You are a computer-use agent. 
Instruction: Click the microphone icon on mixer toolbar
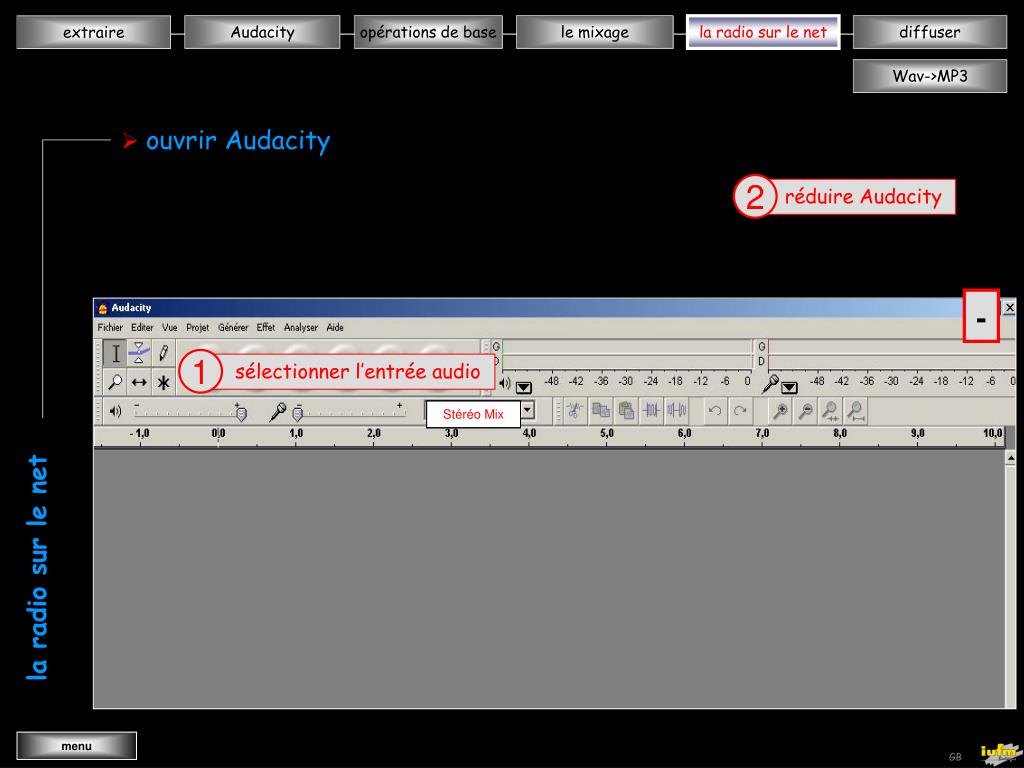point(278,411)
